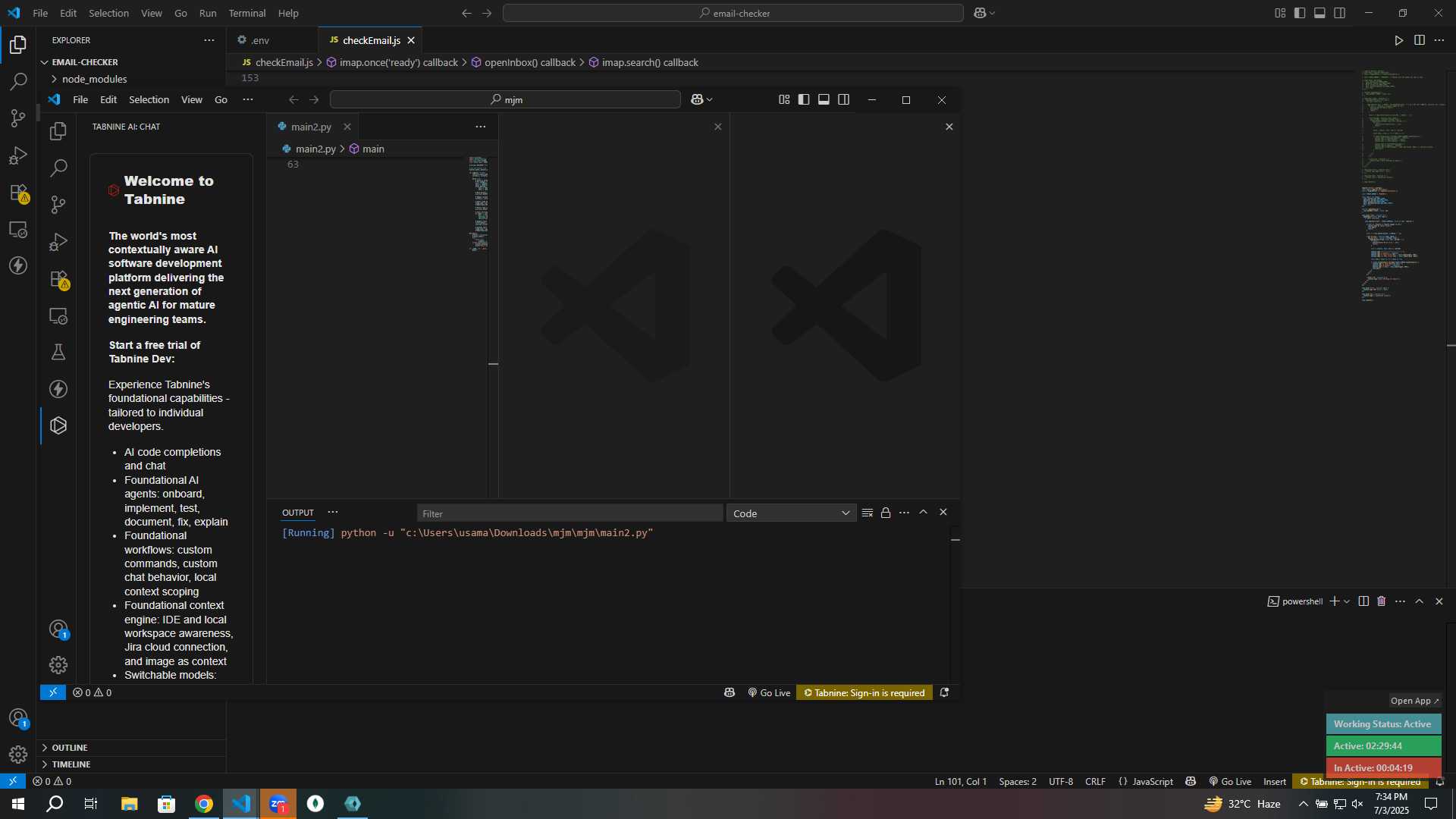Open Extensions in front mjm window
This screenshot has width=1456, height=819.
coord(58,279)
